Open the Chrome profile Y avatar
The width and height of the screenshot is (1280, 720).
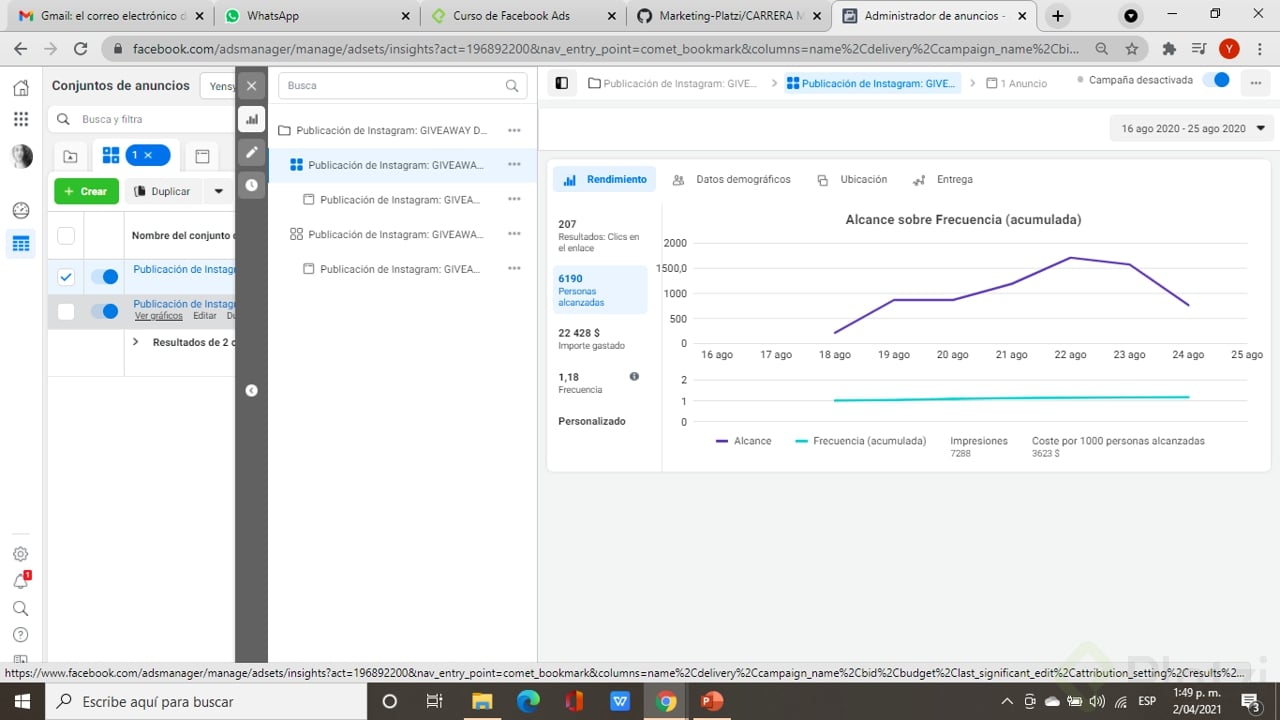pyautogui.click(x=1229, y=48)
